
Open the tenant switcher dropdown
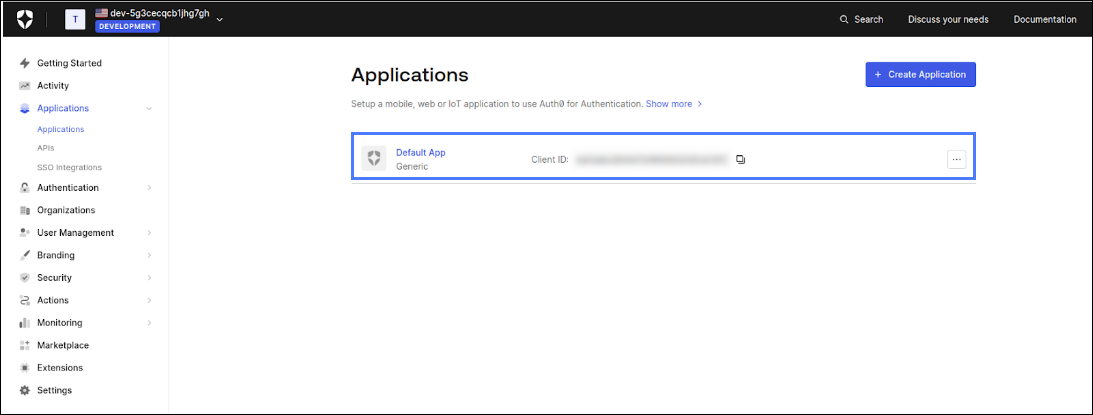219,19
